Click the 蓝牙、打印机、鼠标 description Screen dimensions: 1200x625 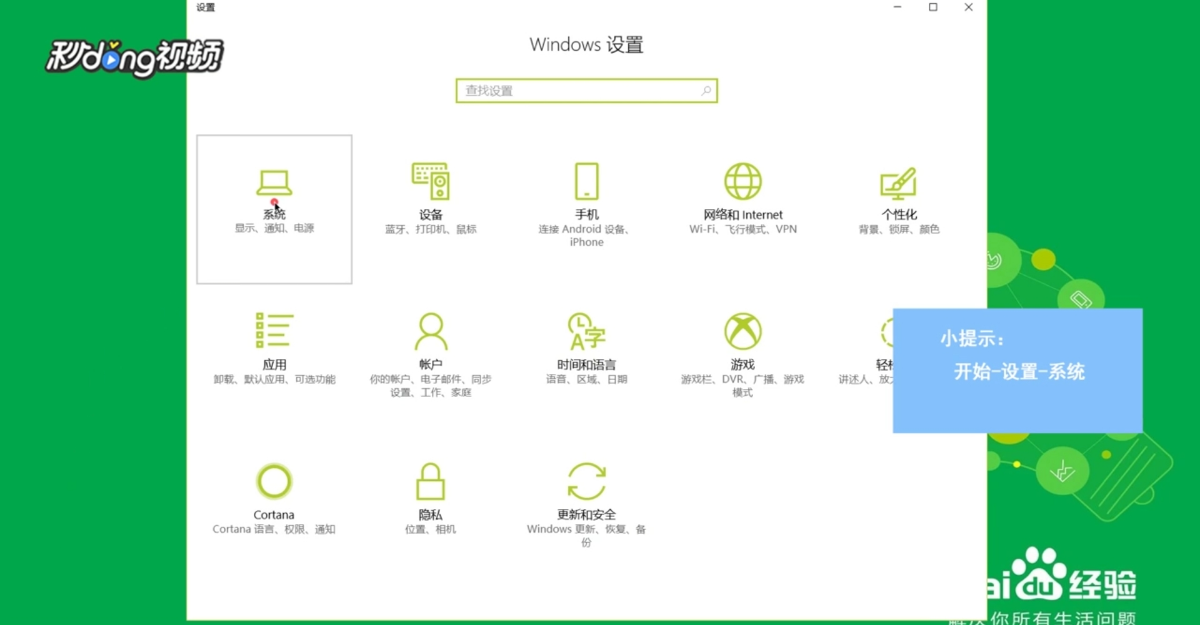(431, 229)
